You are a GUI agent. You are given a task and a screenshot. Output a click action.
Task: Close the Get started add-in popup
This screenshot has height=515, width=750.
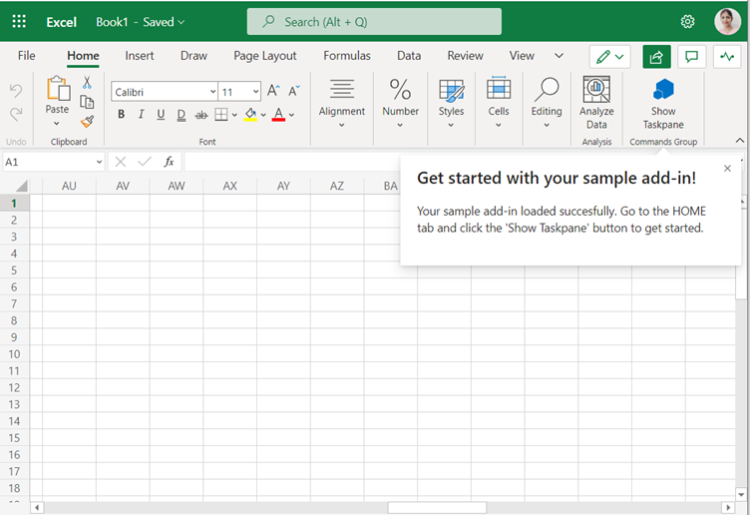coord(727,169)
